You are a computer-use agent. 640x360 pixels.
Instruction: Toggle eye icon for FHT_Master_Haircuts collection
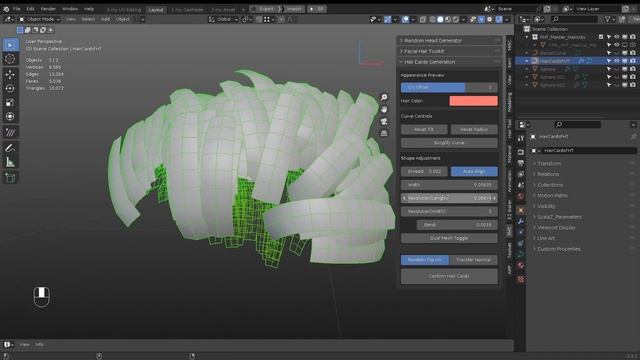click(x=617, y=37)
